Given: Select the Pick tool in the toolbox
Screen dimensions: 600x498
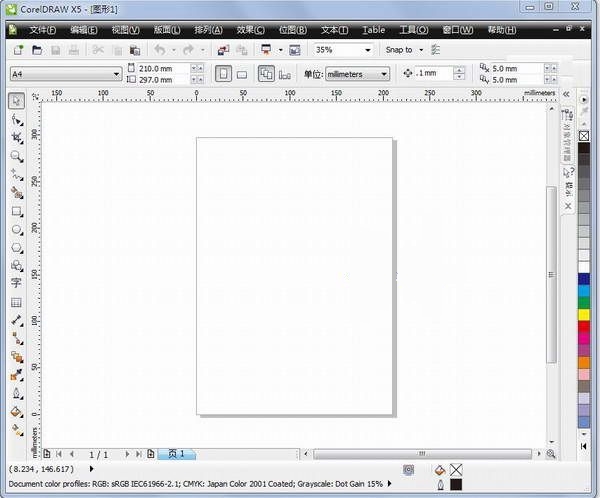Looking at the screenshot, I should (x=16, y=101).
